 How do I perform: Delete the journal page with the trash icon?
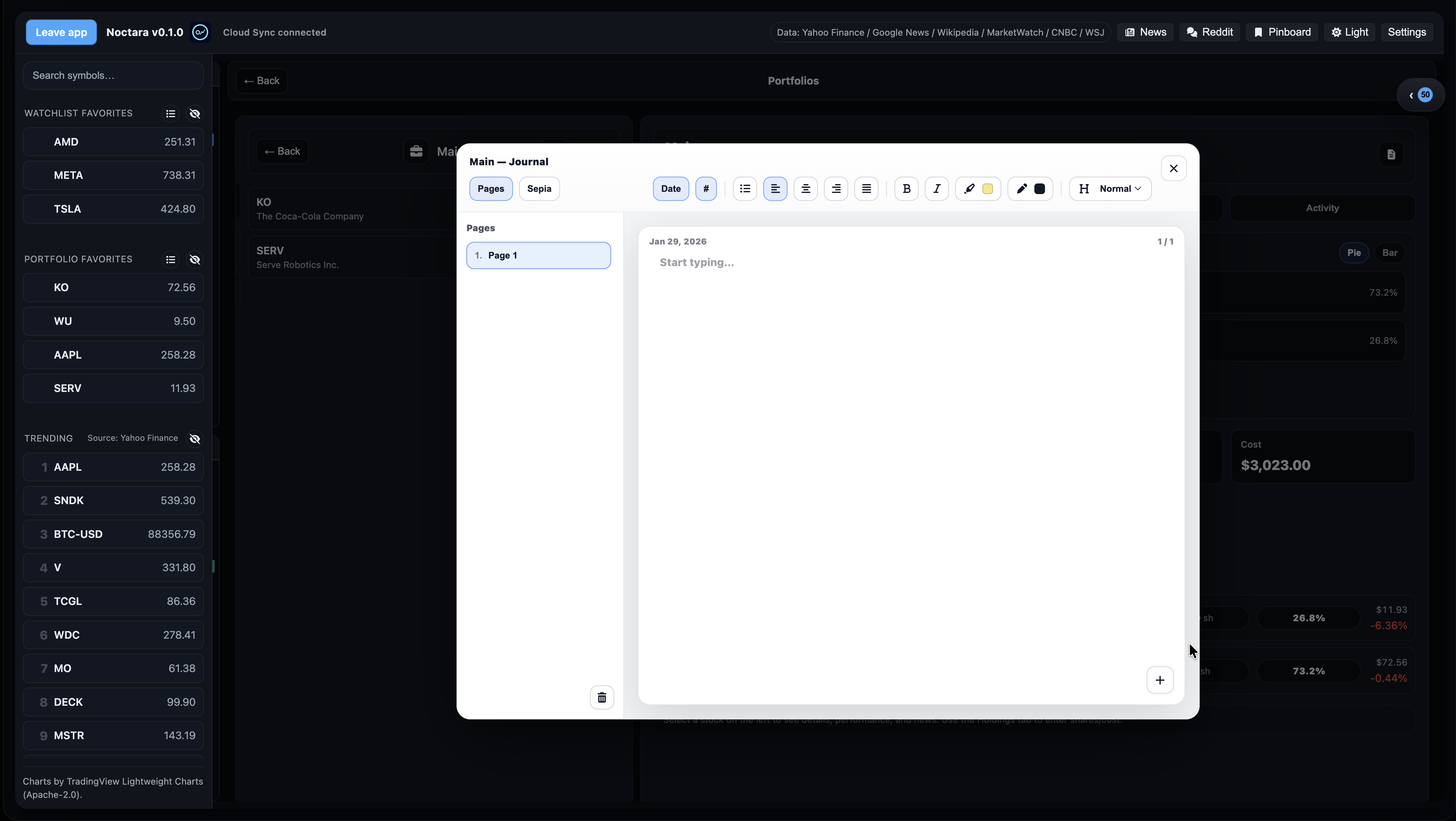(601, 697)
